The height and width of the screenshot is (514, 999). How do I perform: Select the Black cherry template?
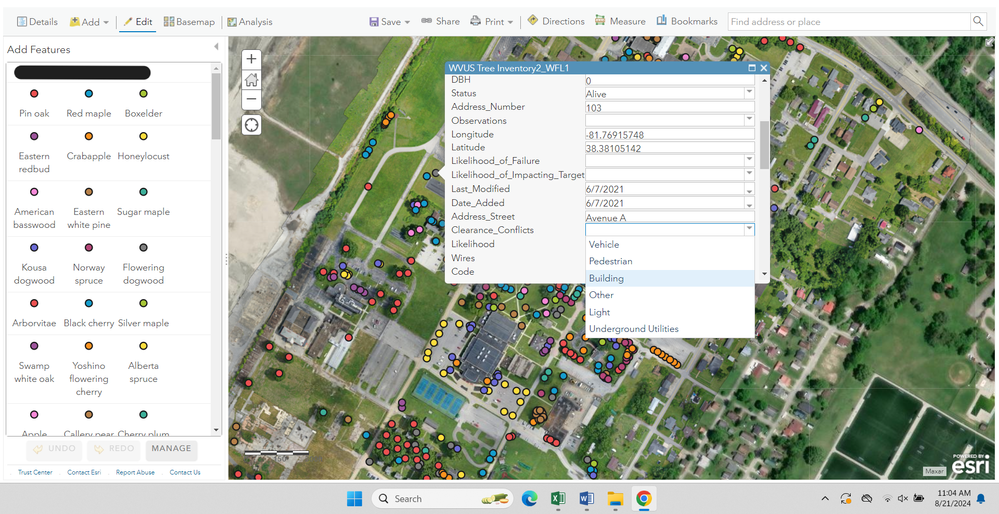pyautogui.click(x=89, y=313)
